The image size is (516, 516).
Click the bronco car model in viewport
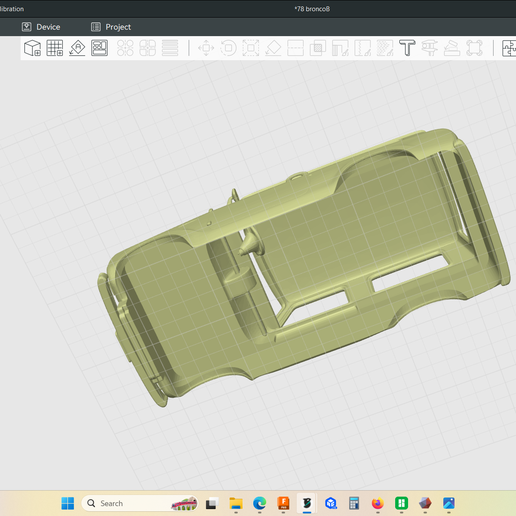coord(304,267)
